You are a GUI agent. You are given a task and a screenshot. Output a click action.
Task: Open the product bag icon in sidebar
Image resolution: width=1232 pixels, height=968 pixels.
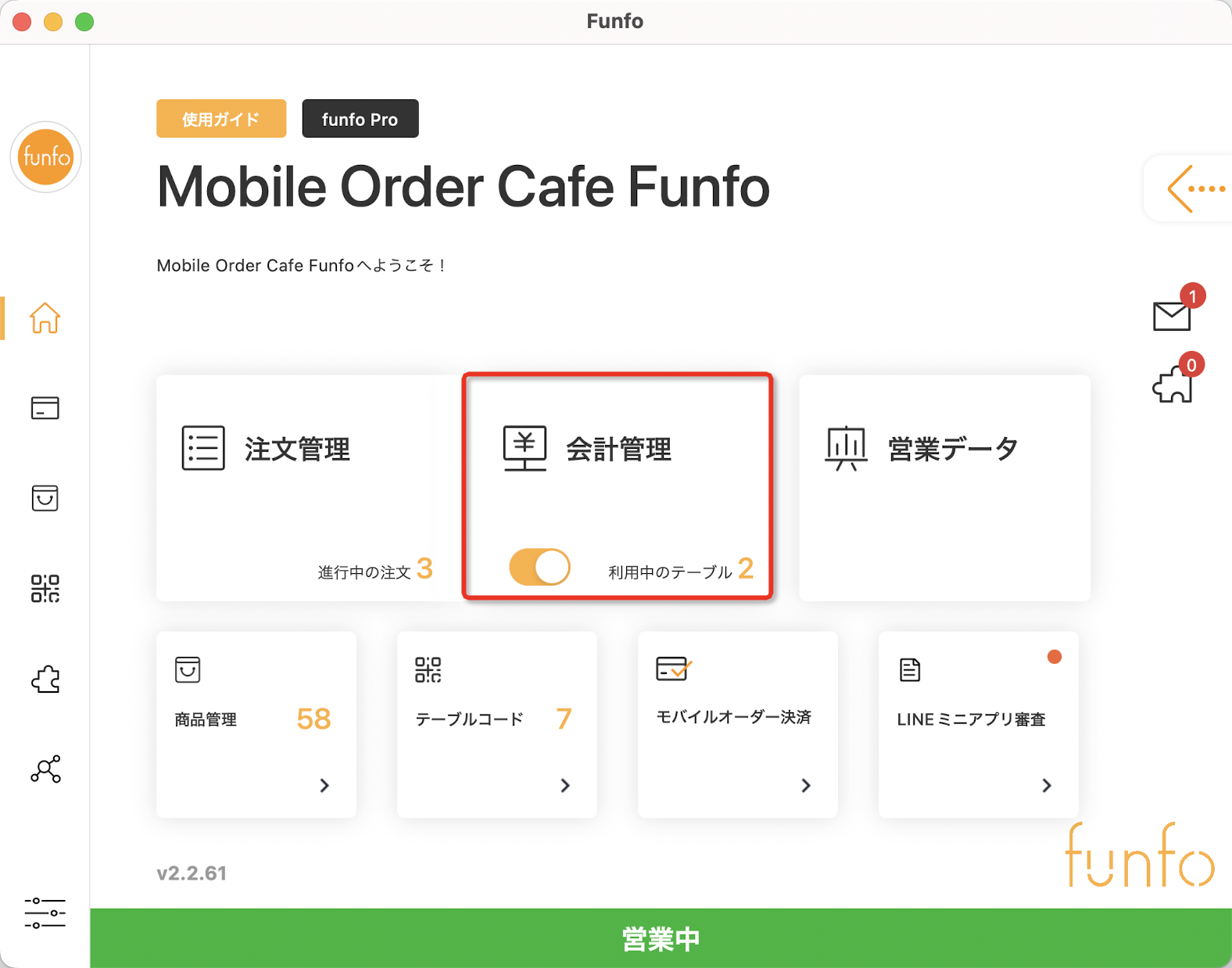tap(45, 498)
